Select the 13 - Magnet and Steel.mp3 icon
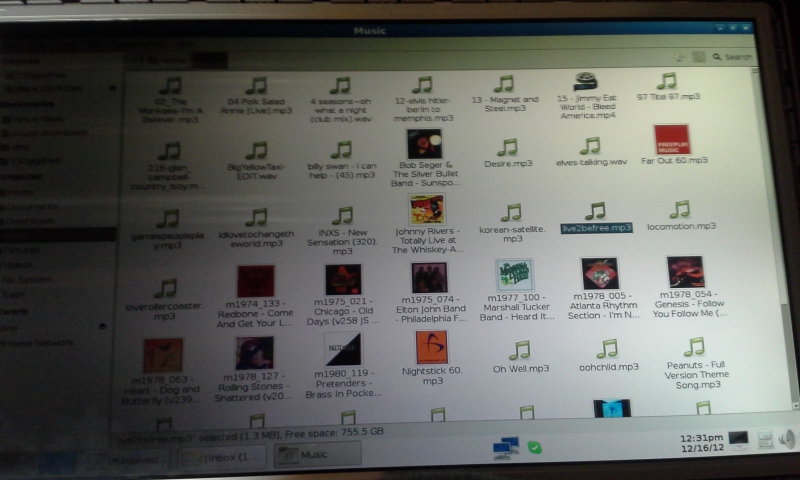This screenshot has height=480, width=800. [504, 84]
